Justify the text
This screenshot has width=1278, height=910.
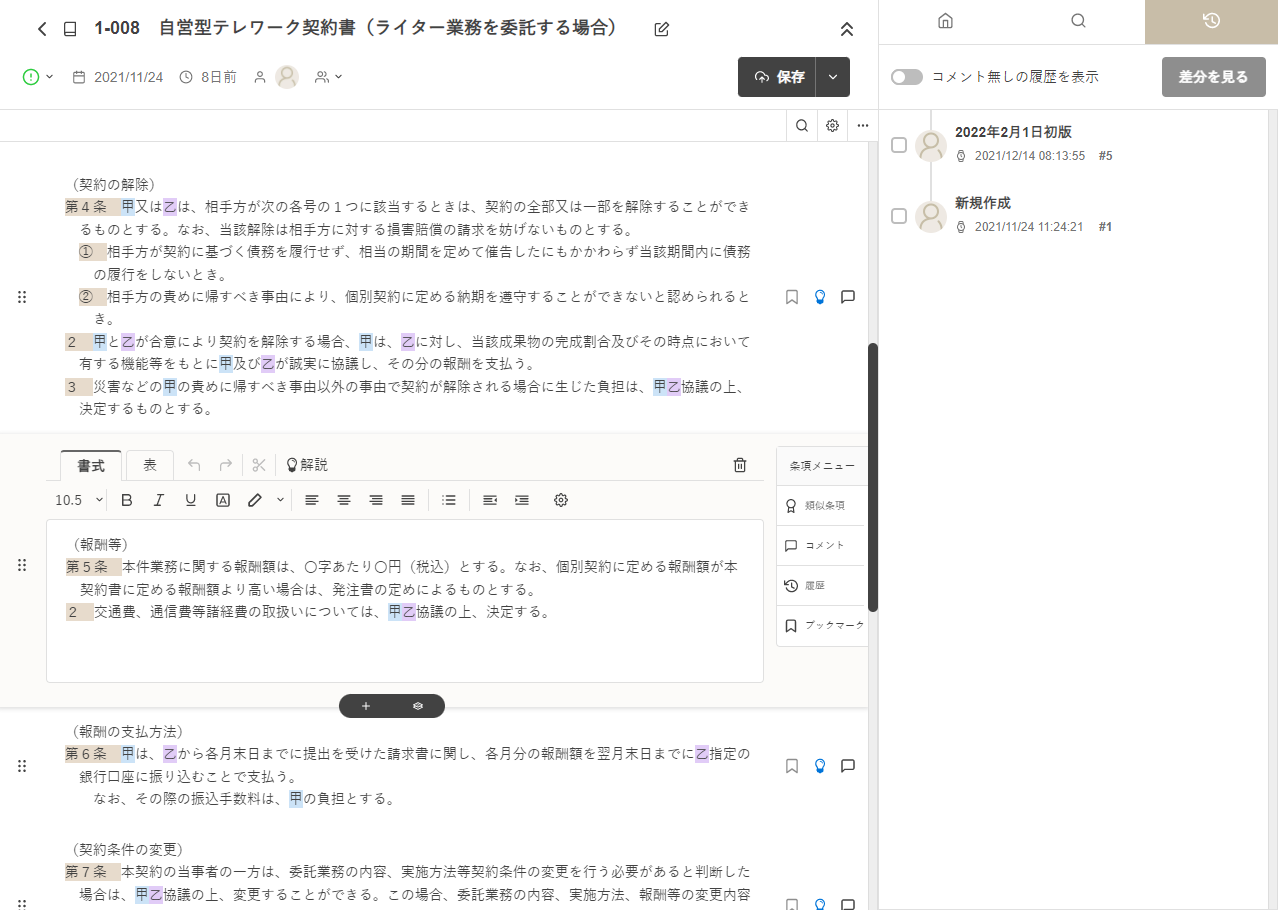[408, 500]
